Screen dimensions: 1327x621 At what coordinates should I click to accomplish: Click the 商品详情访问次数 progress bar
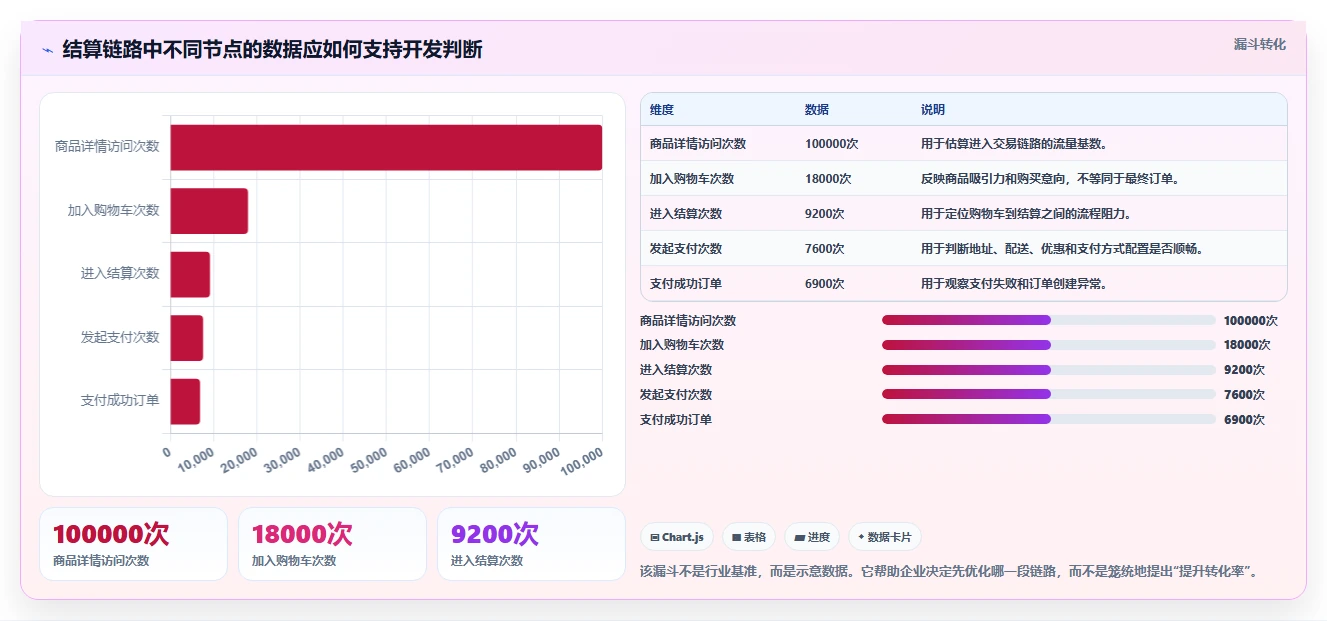tap(1049, 320)
